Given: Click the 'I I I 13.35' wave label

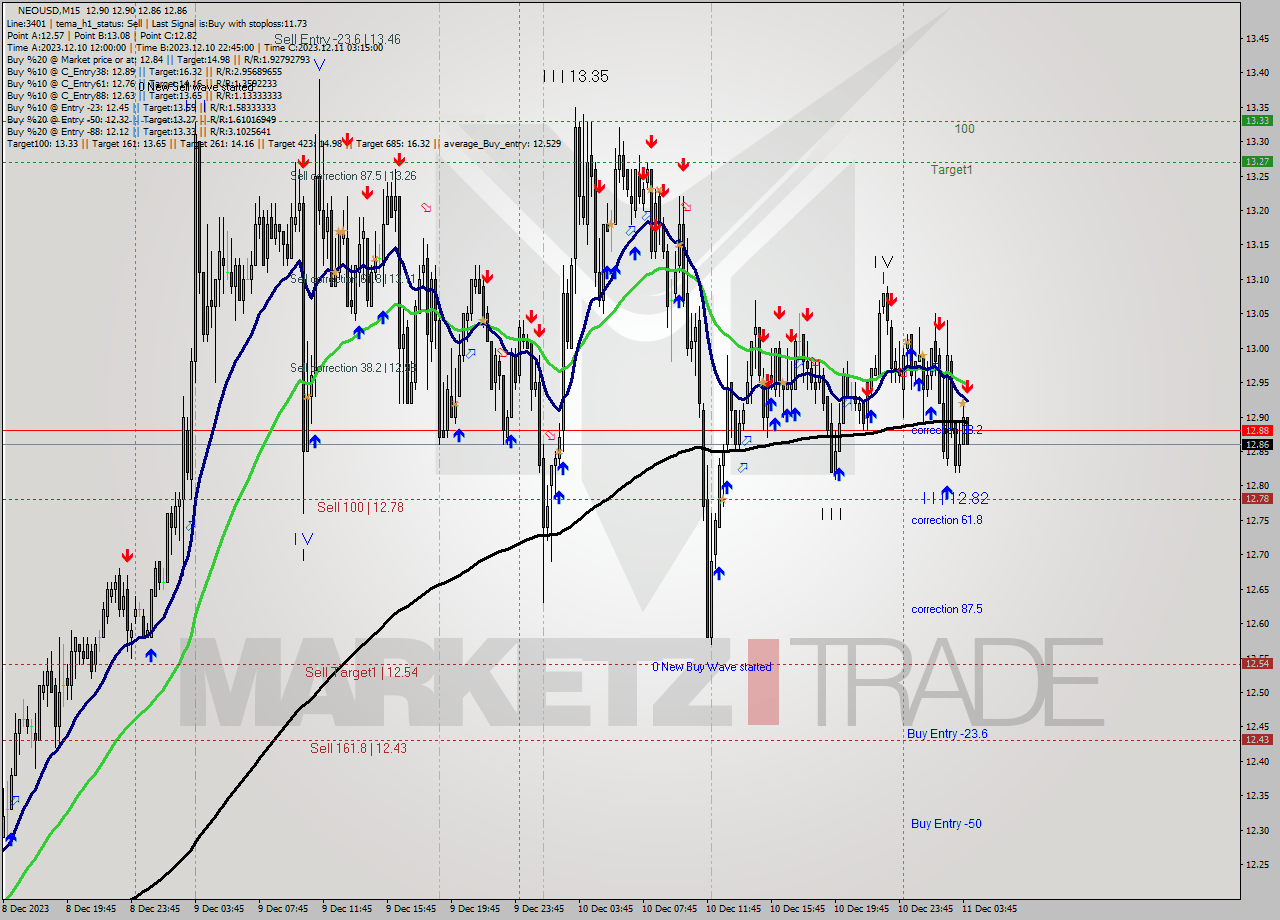Looking at the screenshot, I should tap(575, 76).
